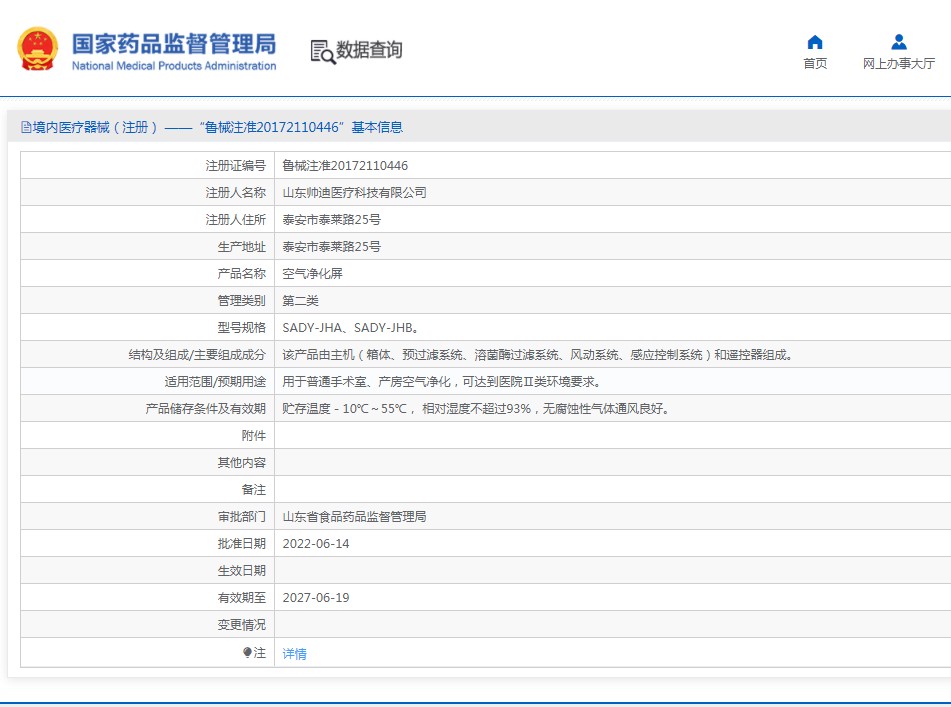Click approval department 山东省食品药品监督管理局
951x707 pixels.
[x=354, y=516]
